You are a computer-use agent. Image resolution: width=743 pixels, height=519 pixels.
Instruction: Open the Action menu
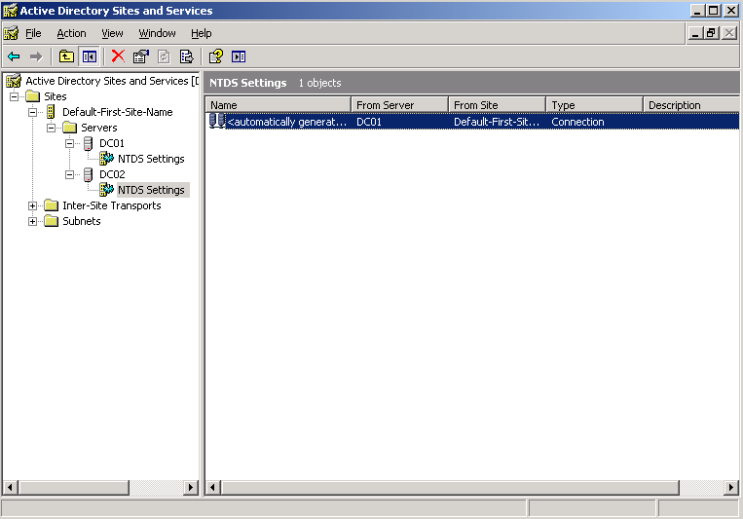coord(72,33)
